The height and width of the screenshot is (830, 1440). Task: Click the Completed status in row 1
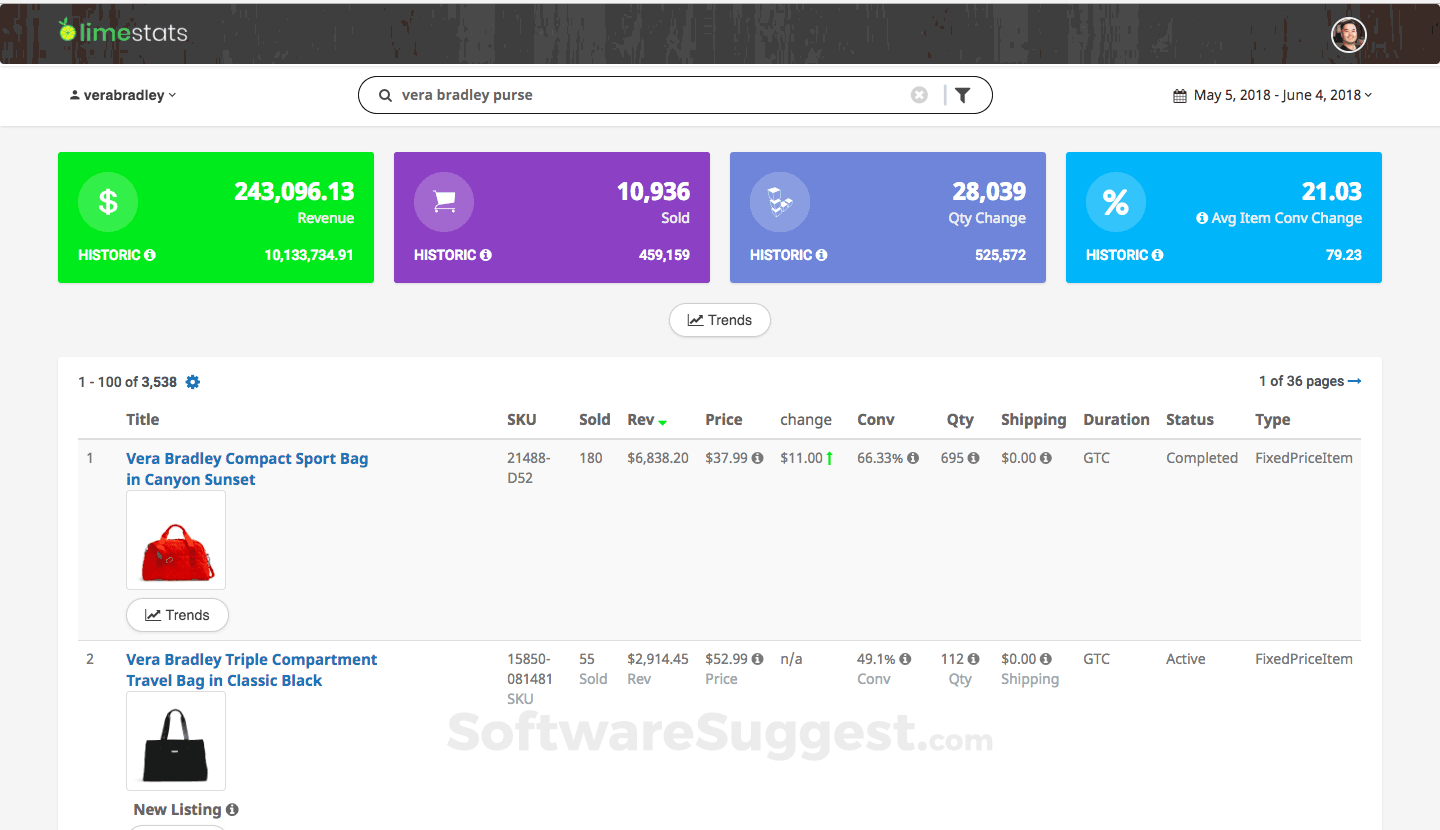click(1202, 458)
